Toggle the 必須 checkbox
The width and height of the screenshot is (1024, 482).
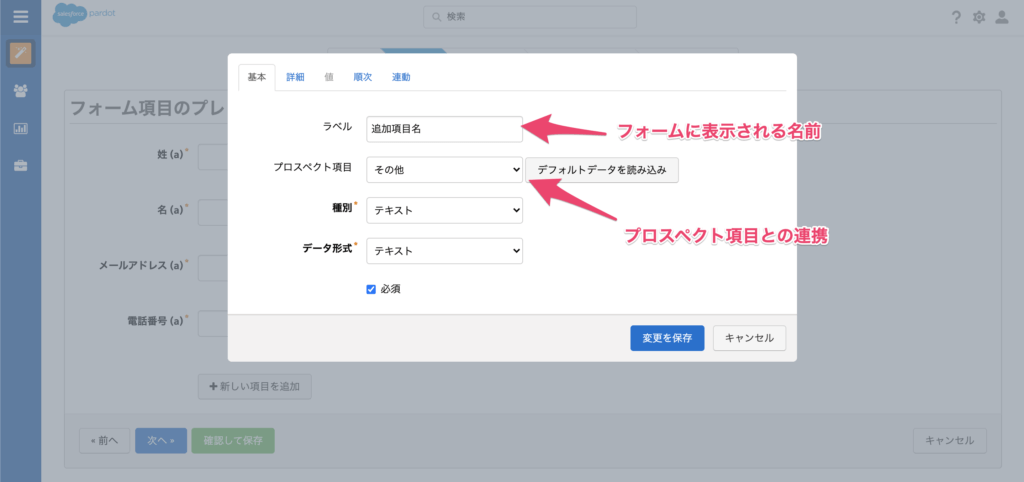point(371,289)
